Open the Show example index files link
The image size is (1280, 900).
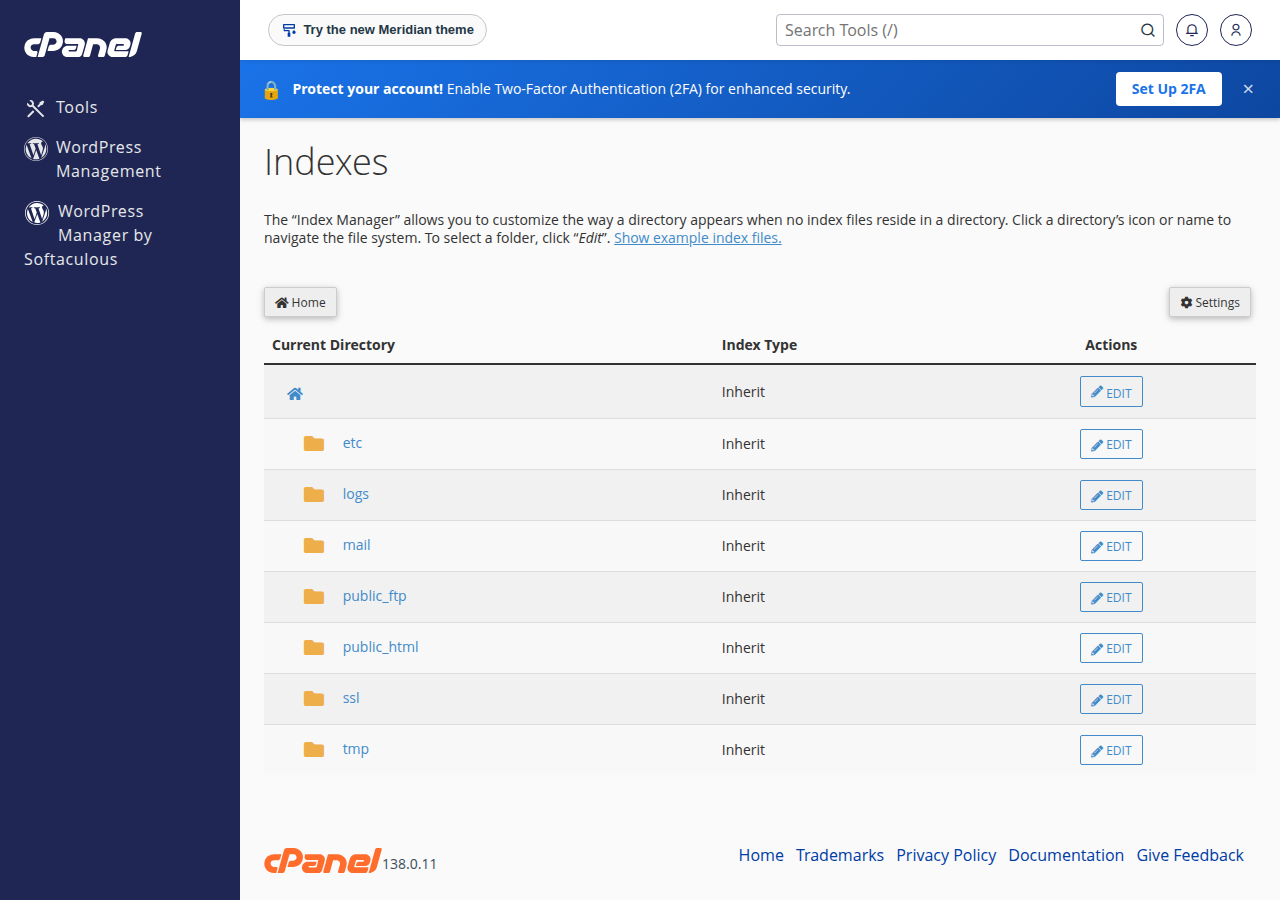click(698, 238)
